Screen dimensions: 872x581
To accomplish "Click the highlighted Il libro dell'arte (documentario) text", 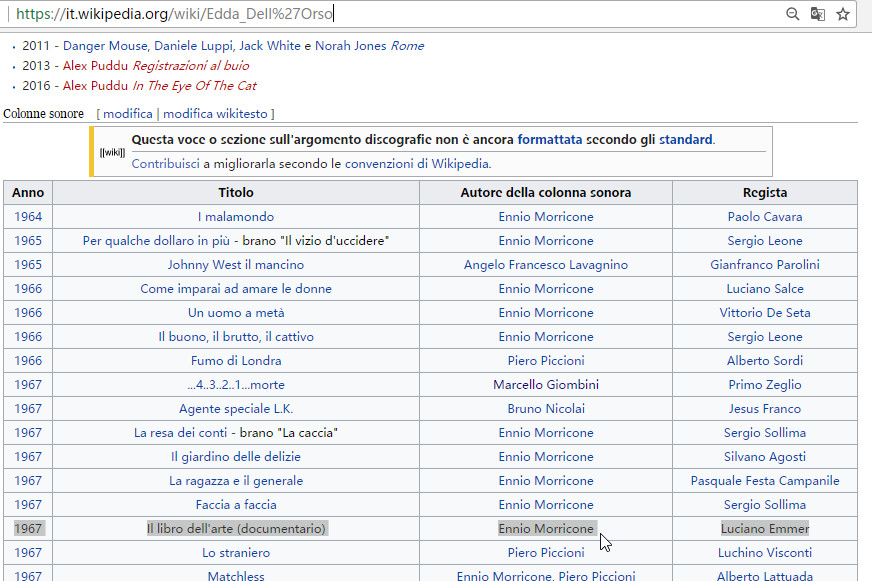I will tap(236, 528).
